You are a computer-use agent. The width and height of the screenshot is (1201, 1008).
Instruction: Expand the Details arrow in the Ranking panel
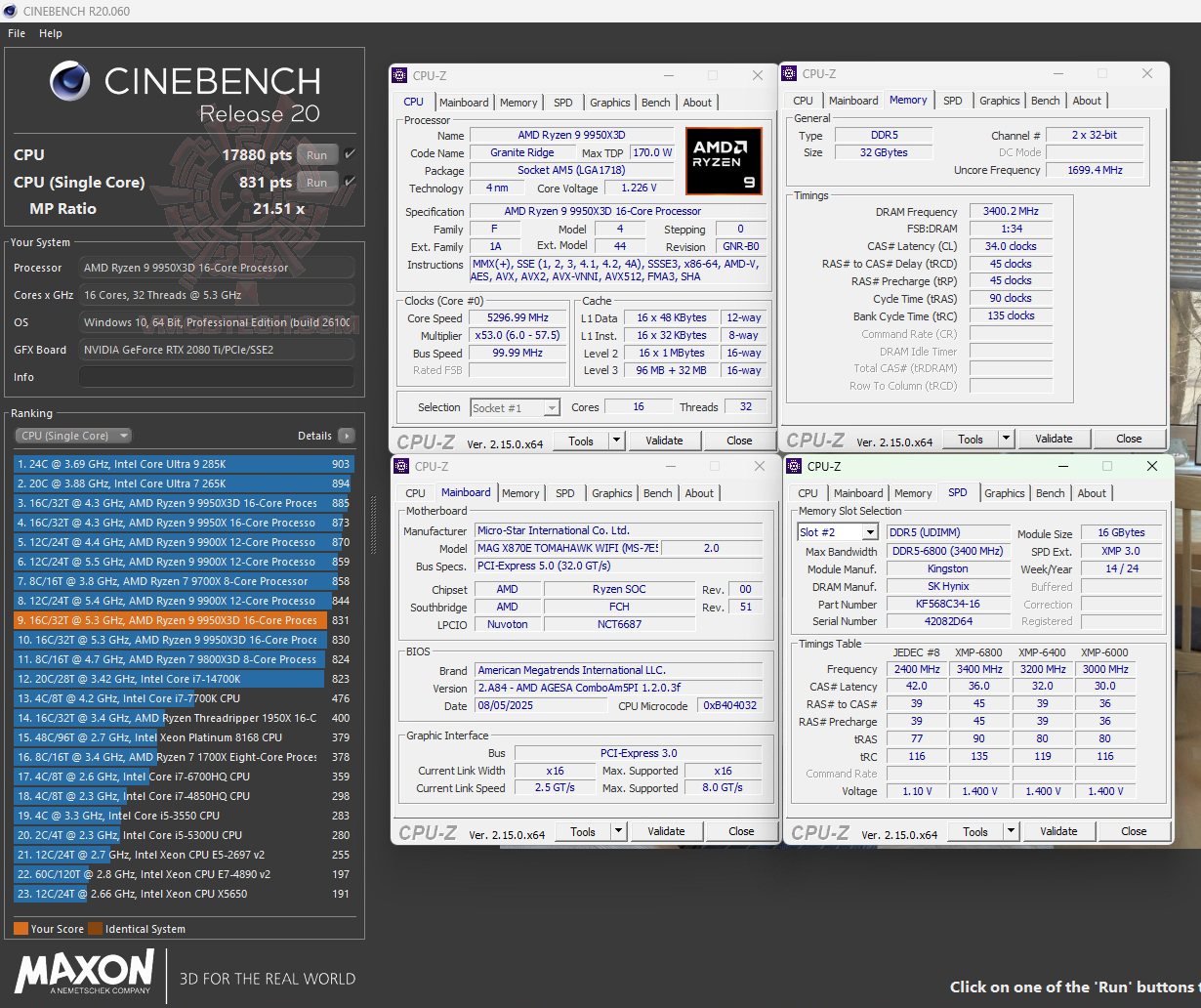pyautogui.click(x=348, y=436)
